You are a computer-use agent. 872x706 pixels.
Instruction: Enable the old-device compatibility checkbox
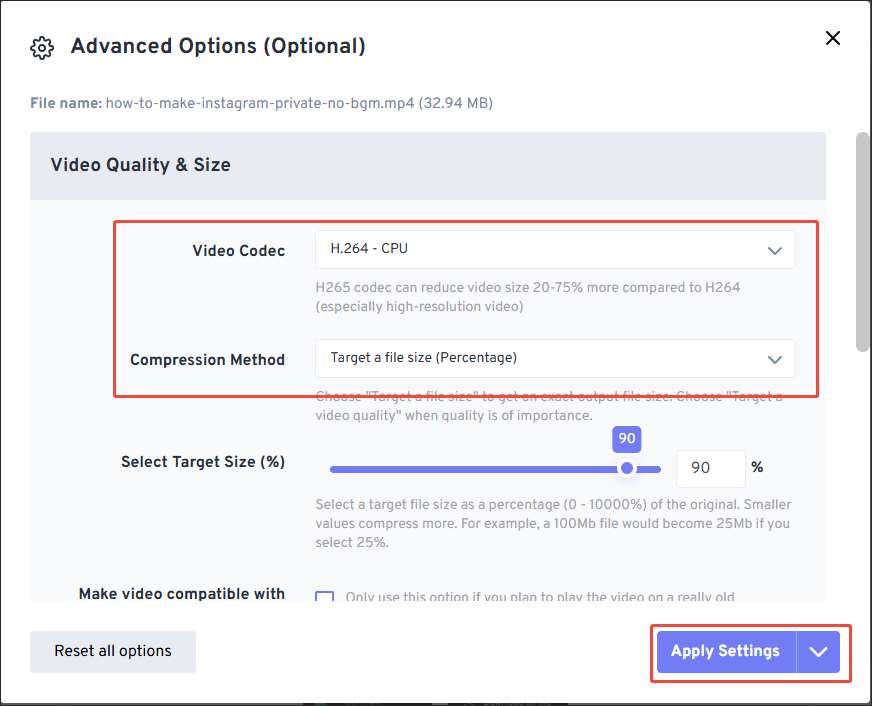pyautogui.click(x=324, y=596)
